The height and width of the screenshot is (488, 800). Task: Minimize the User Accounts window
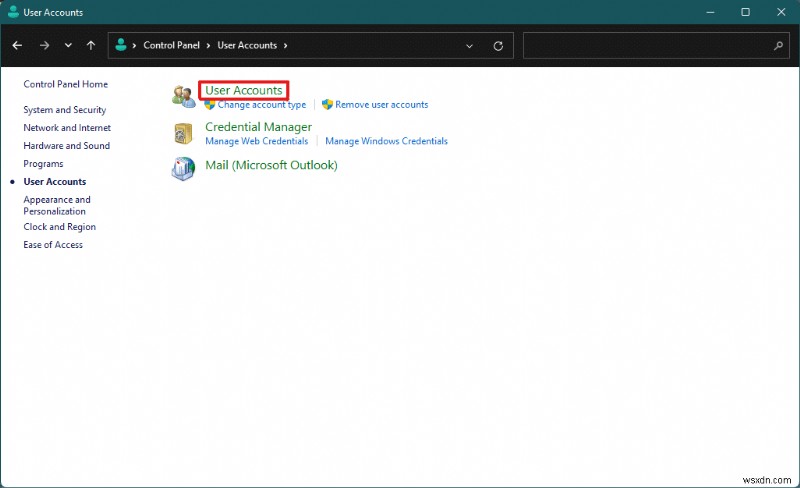click(x=710, y=12)
